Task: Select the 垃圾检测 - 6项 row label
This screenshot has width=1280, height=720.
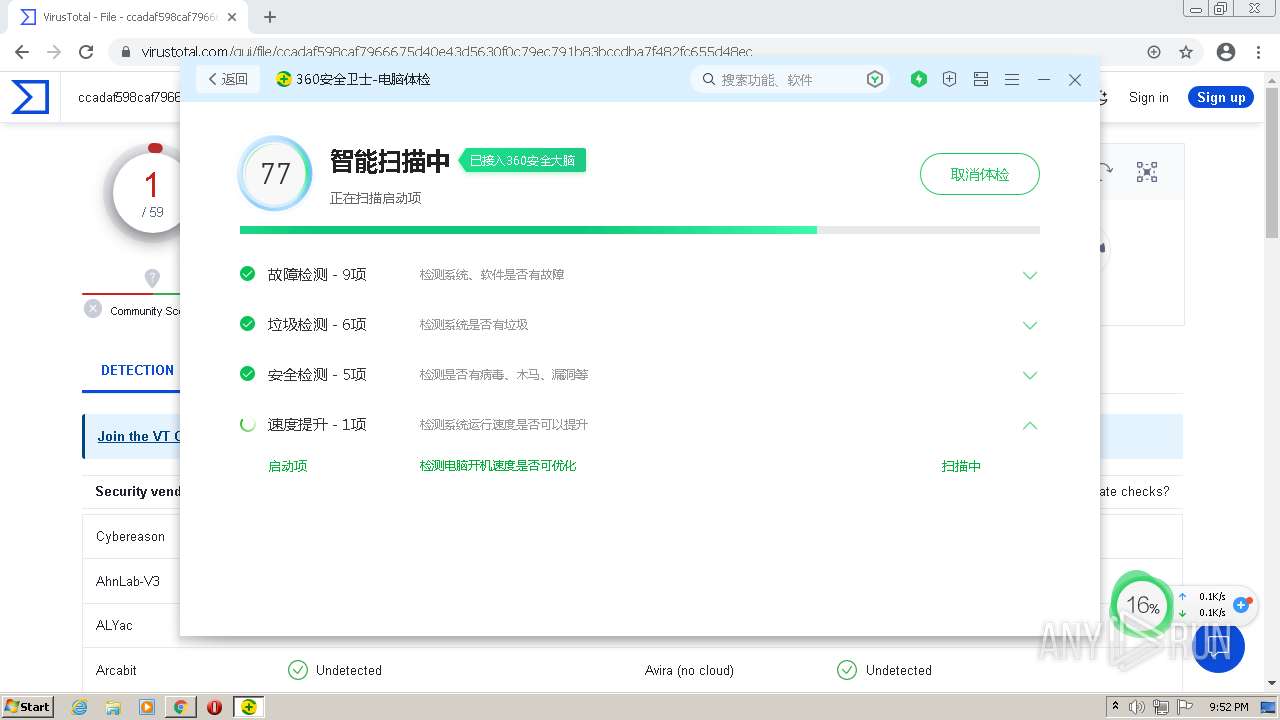Action: click(x=317, y=324)
